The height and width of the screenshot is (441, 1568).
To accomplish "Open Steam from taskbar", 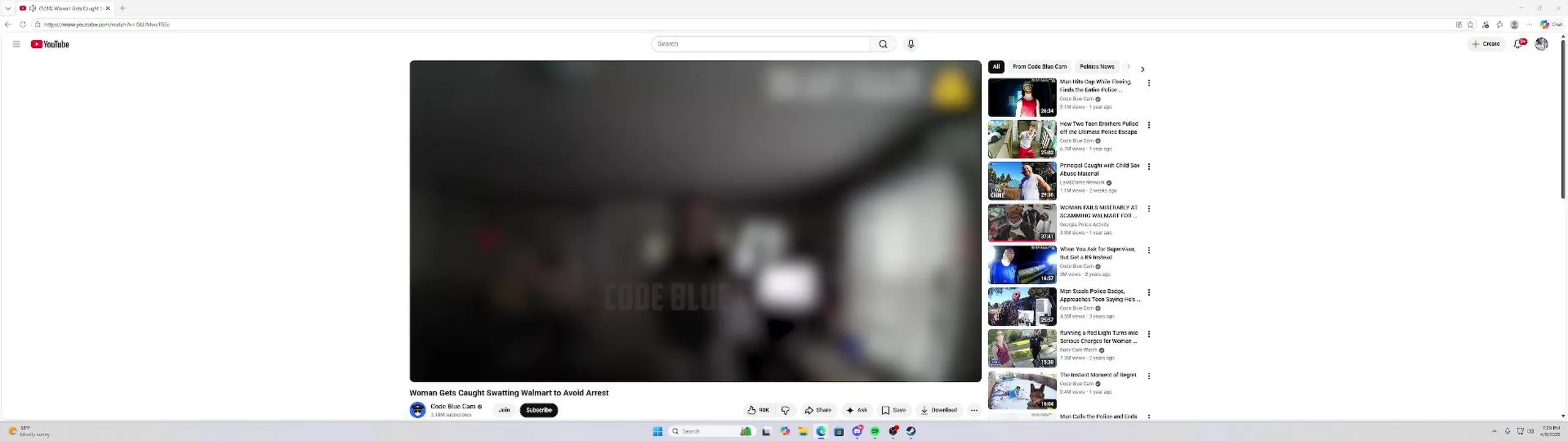I will (x=911, y=431).
